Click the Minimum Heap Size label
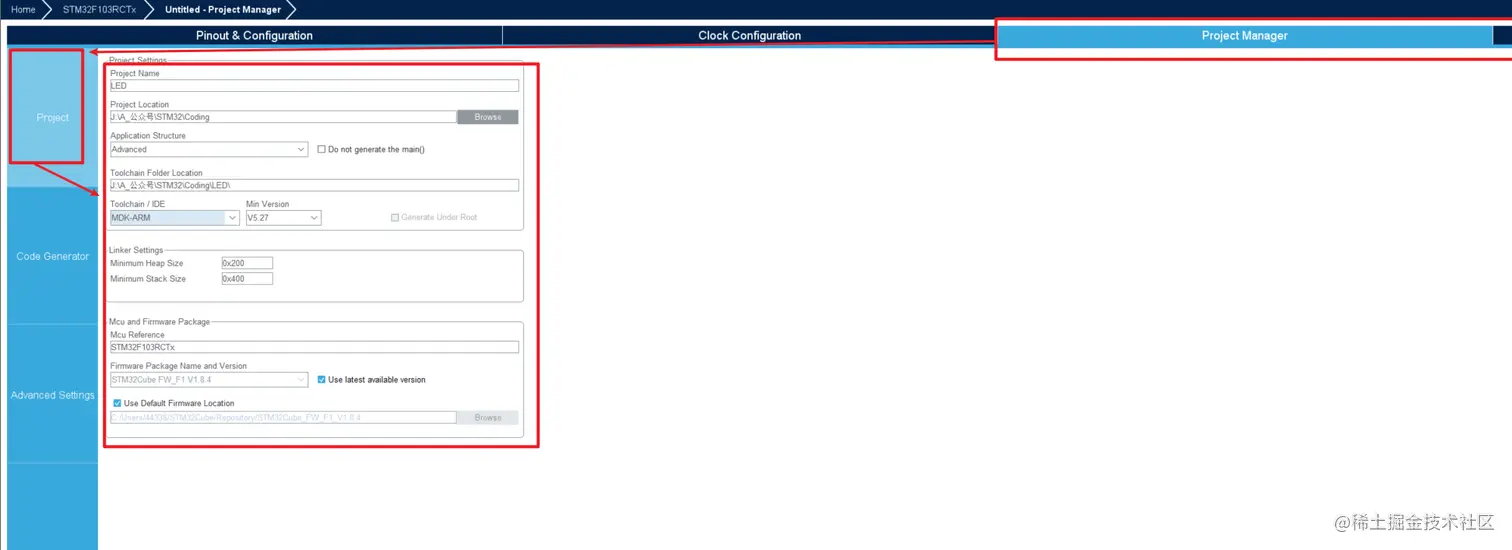The width and height of the screenshot is (1512, 550). (147, 263)
